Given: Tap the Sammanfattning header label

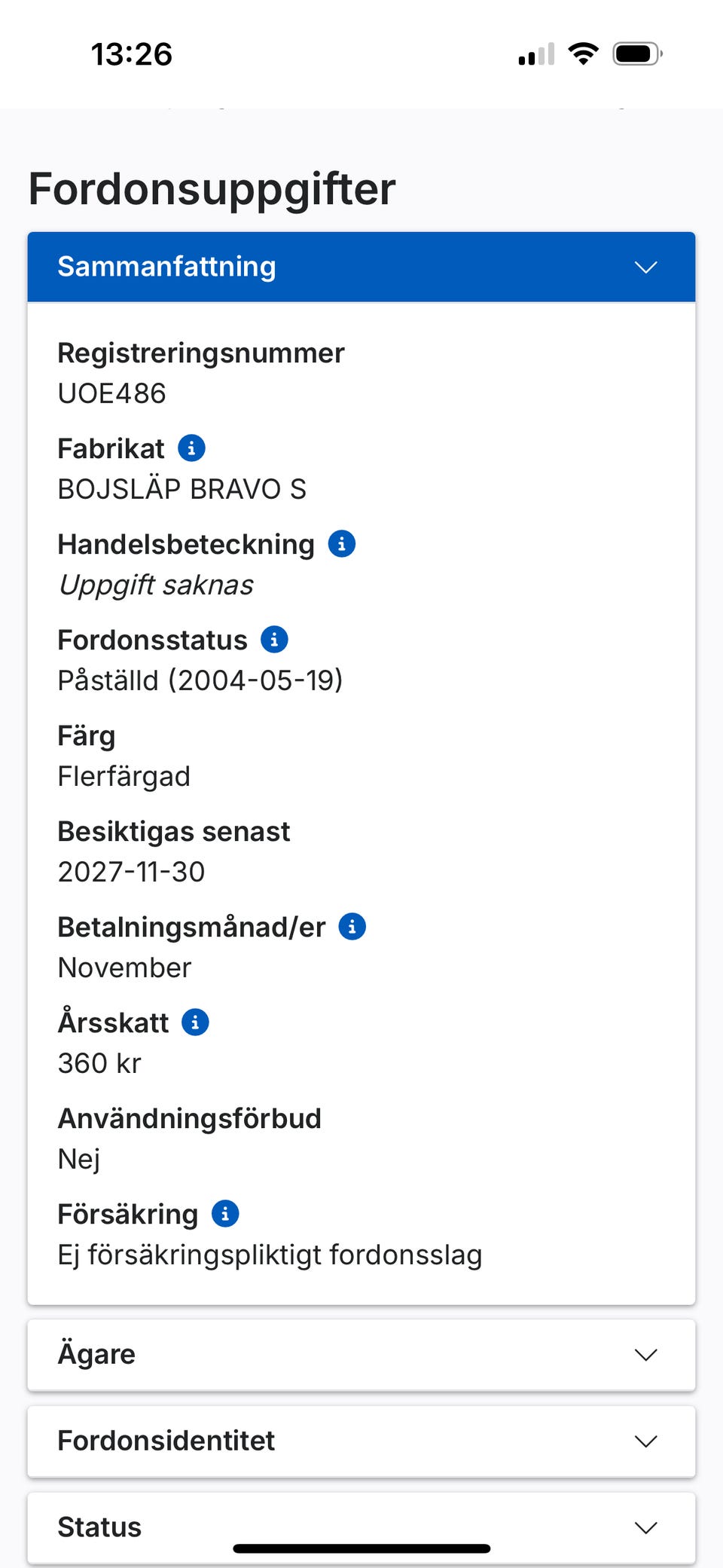Looking at the screenshot, I should (x=166, y=267).
